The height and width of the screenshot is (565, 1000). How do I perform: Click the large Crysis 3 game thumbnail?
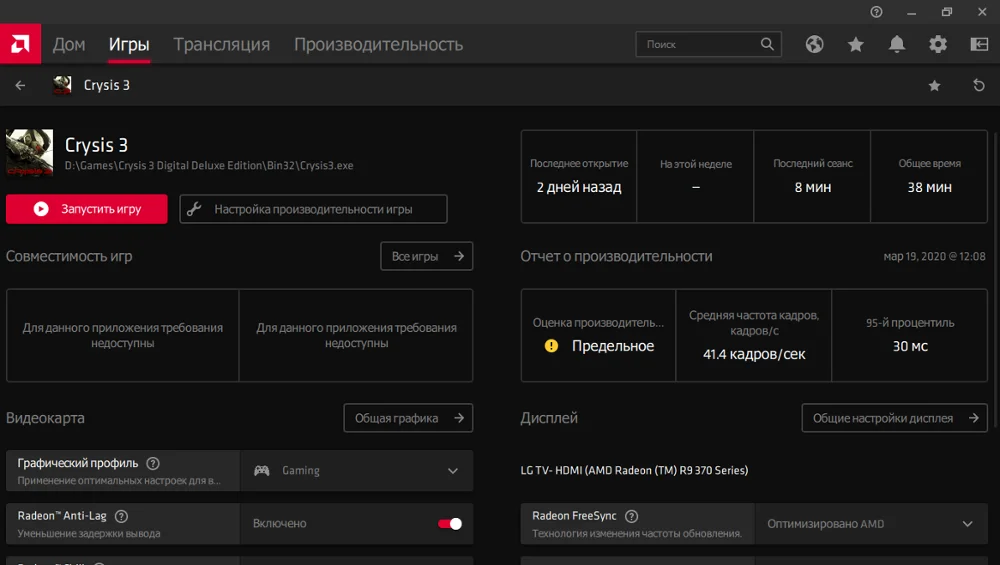tap(29, 152)
